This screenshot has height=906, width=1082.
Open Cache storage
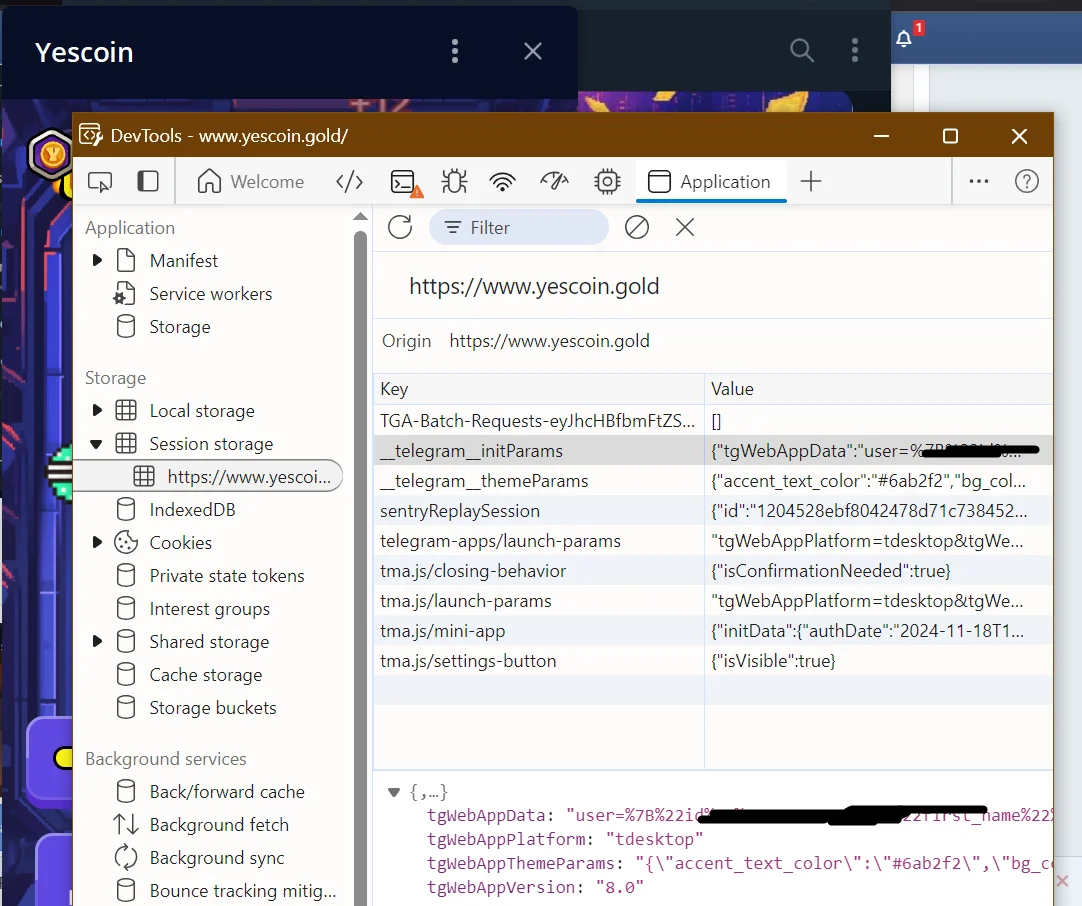206,675
